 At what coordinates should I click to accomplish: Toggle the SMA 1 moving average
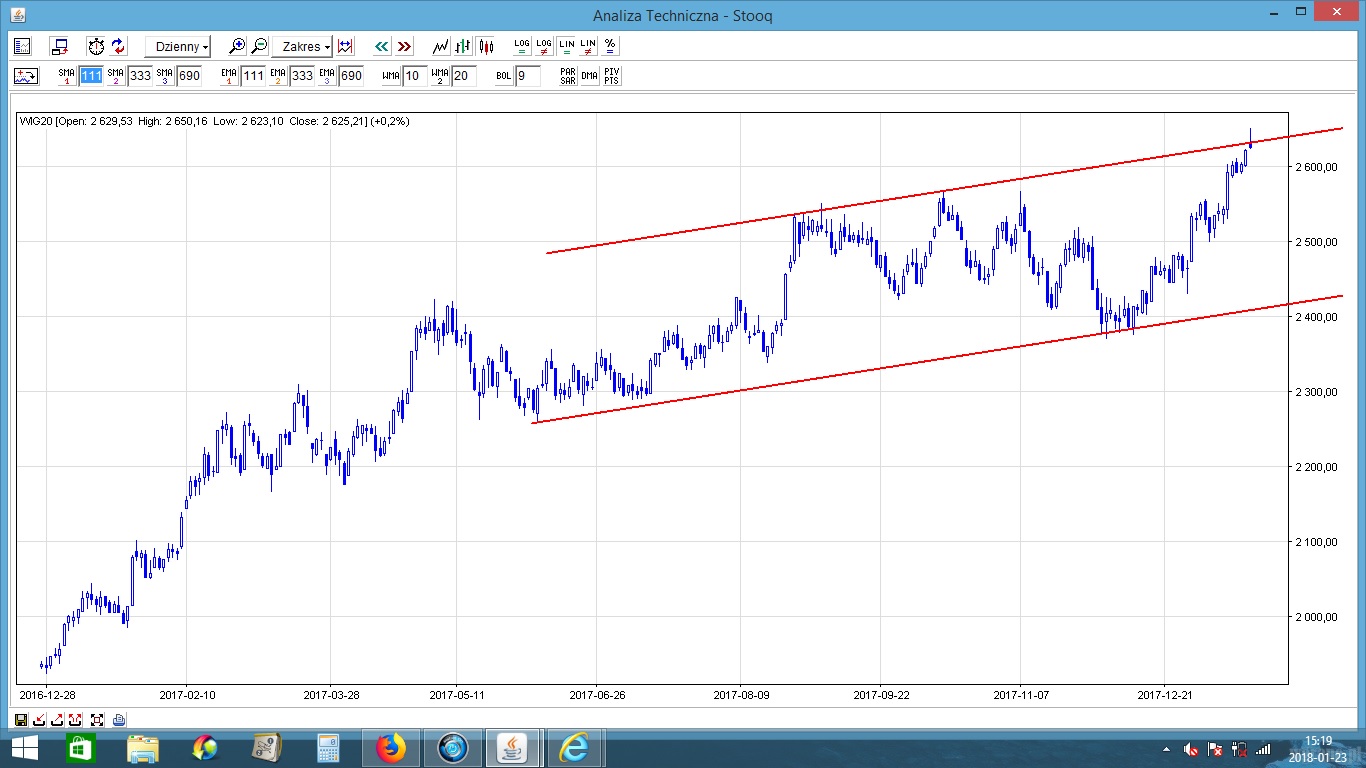coord(67,76)
